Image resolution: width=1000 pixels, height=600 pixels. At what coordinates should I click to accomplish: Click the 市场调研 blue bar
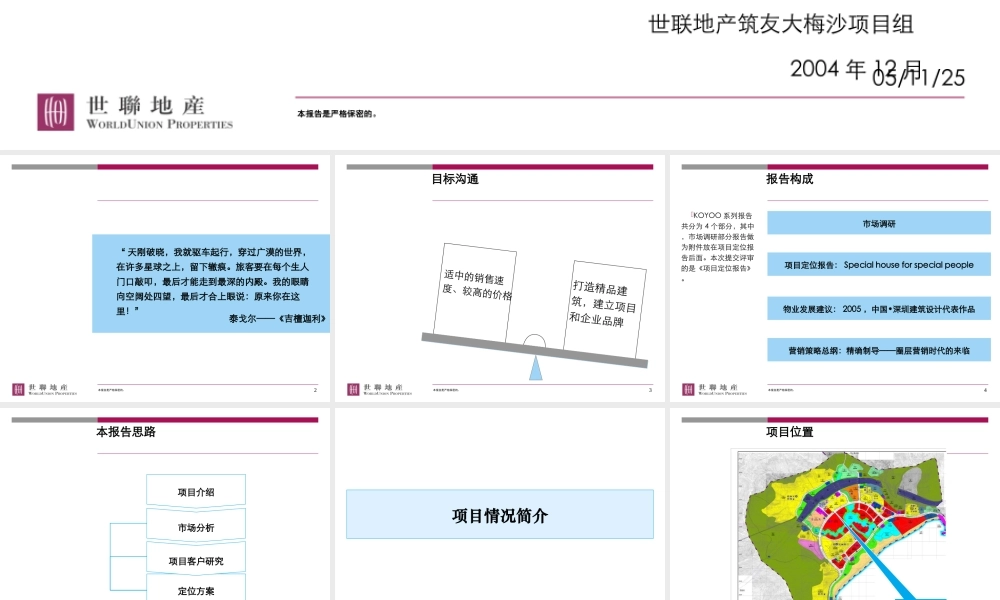coord(878,223)
